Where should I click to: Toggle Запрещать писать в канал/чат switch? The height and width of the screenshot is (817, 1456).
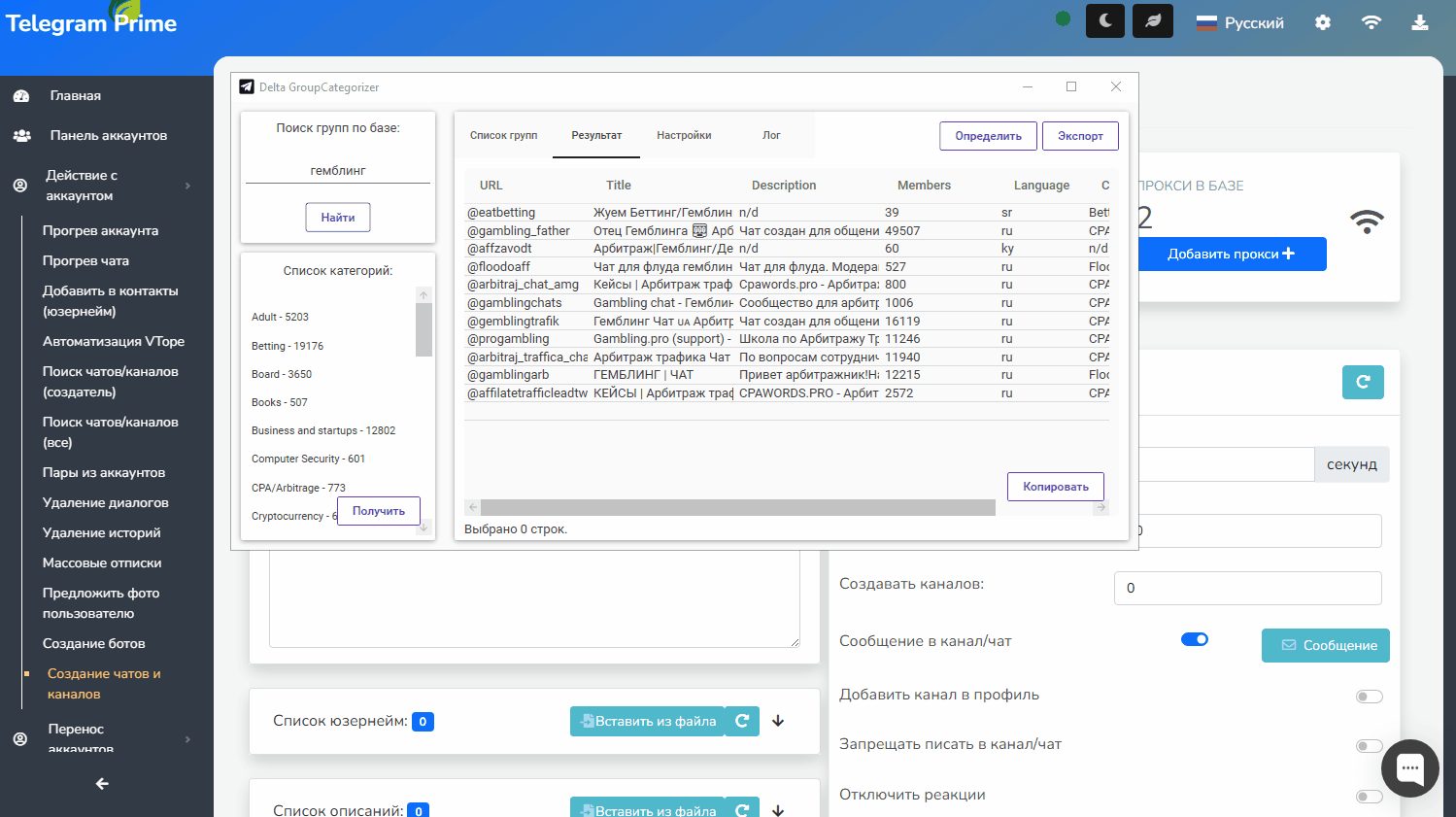point(1370,745)
